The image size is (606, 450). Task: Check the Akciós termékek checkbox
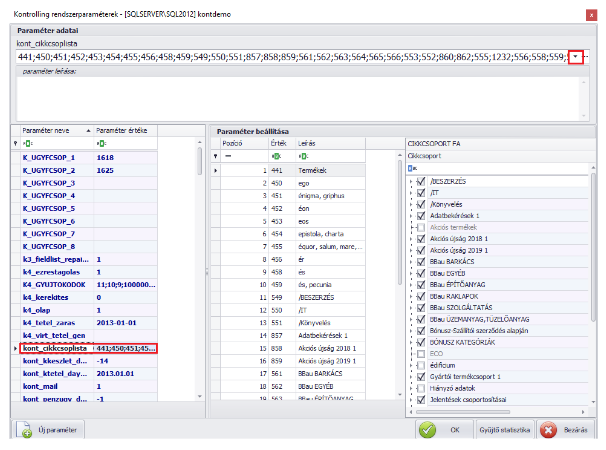click(x=421, y=226)
